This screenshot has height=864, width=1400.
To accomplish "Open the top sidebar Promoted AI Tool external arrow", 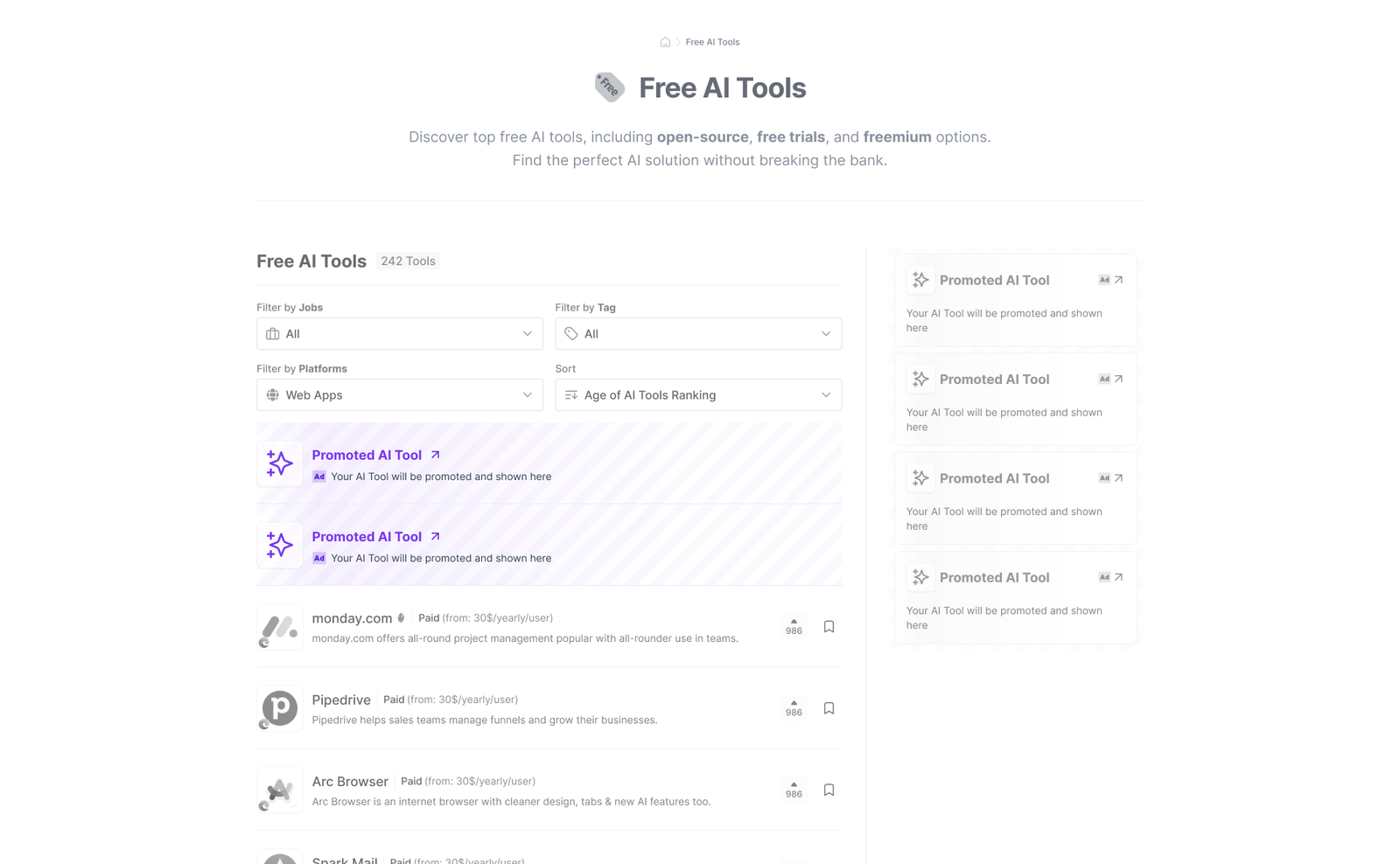I will (x=1118, y=280).
